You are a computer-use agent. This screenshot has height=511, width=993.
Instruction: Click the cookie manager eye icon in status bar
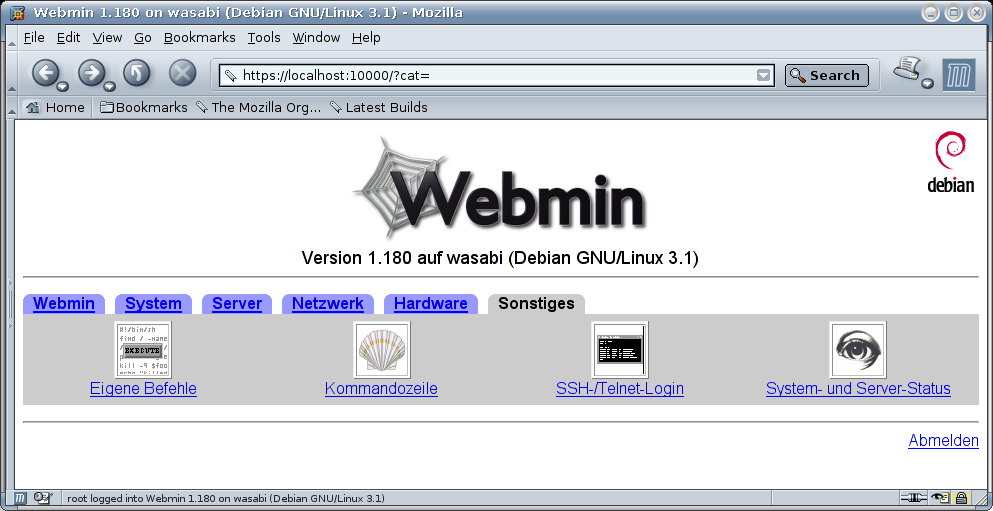(940, 498)
